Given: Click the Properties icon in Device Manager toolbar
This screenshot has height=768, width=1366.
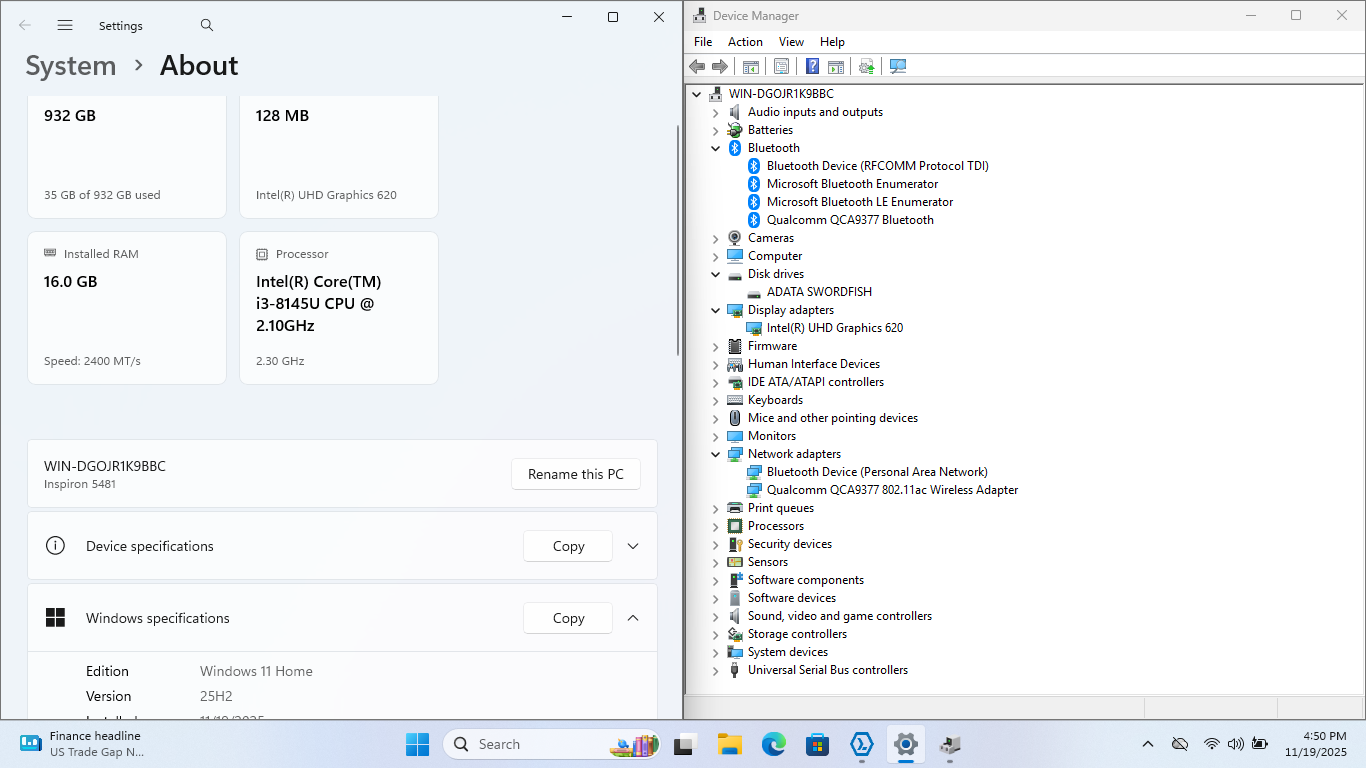Looking at the screenshot, I should (781, 66).
